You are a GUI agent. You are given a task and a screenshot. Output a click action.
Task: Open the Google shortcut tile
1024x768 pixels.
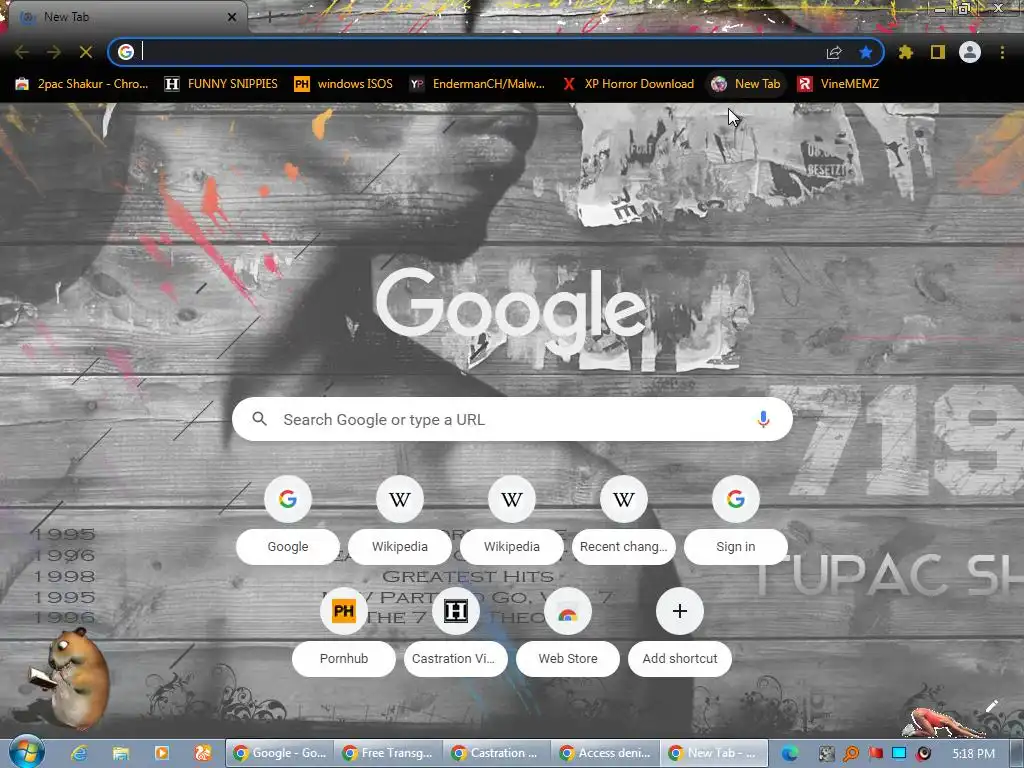pos(287,520)
